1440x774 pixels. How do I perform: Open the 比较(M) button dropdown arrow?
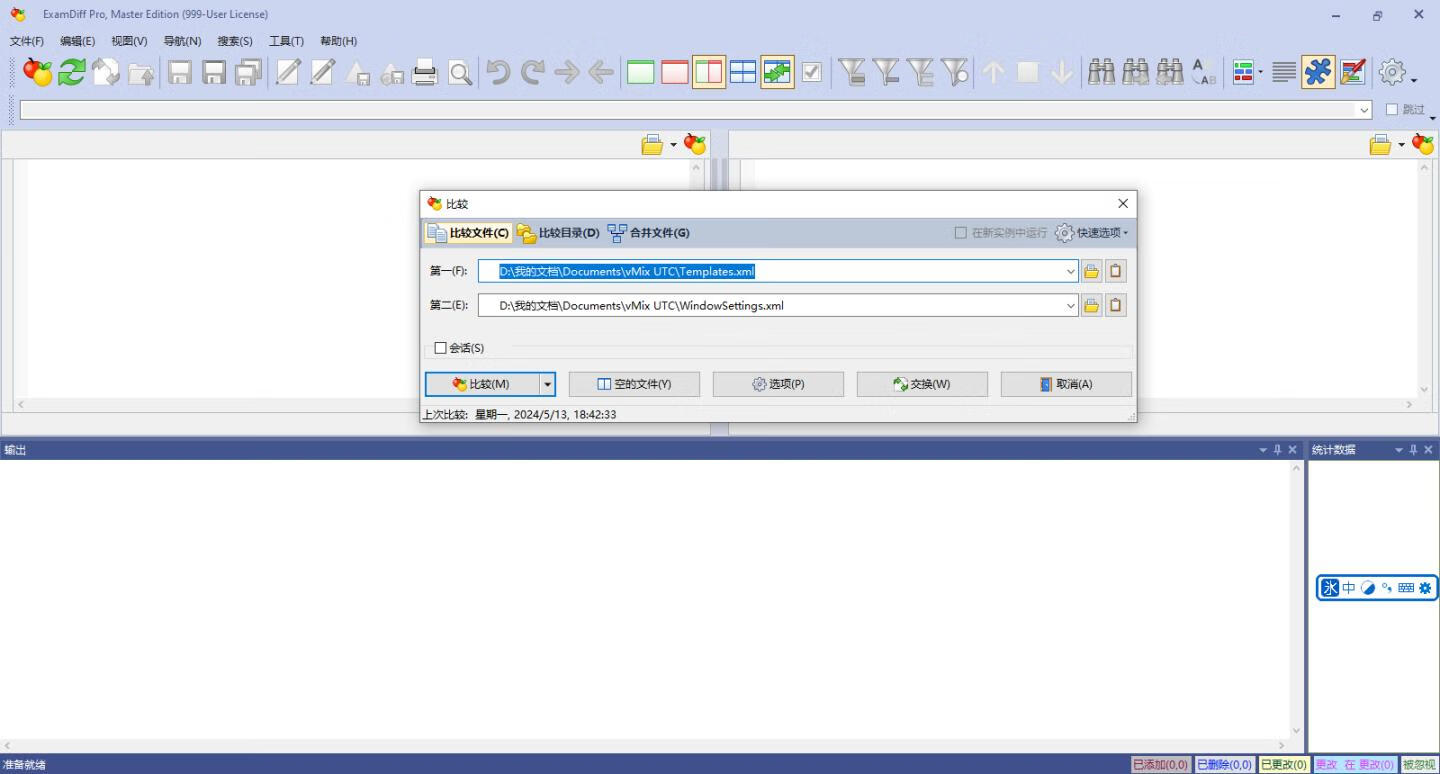tap(547, 384)
